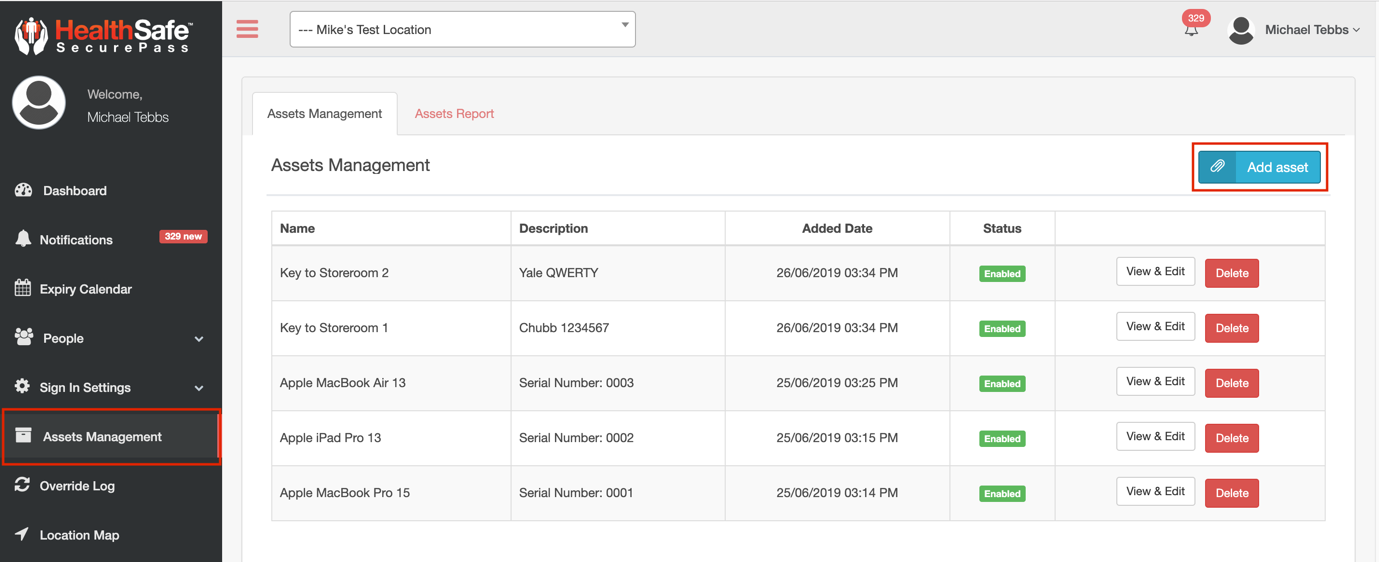The height and width of the screenshot is (562, 1379).
Task: Click the 329 new notifications badge
Action: (x=183, y=237)
